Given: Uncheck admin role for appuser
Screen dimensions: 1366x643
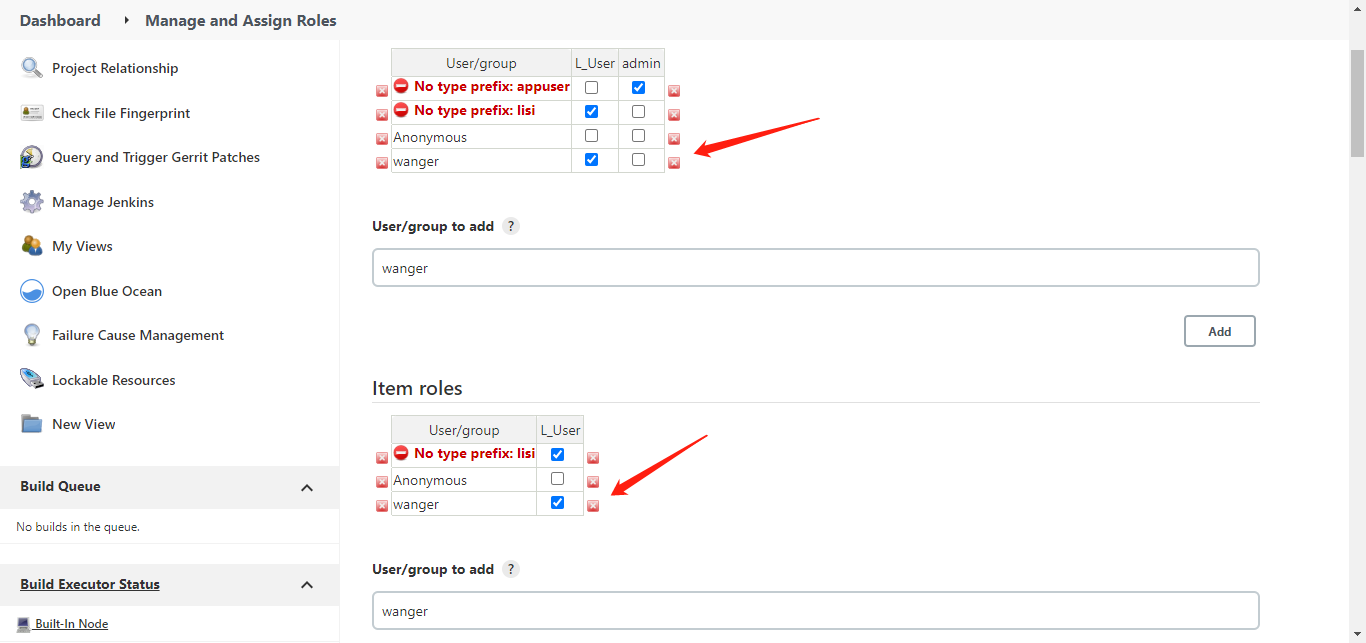Looking at the screenshot, I should (x=639, y=88).
